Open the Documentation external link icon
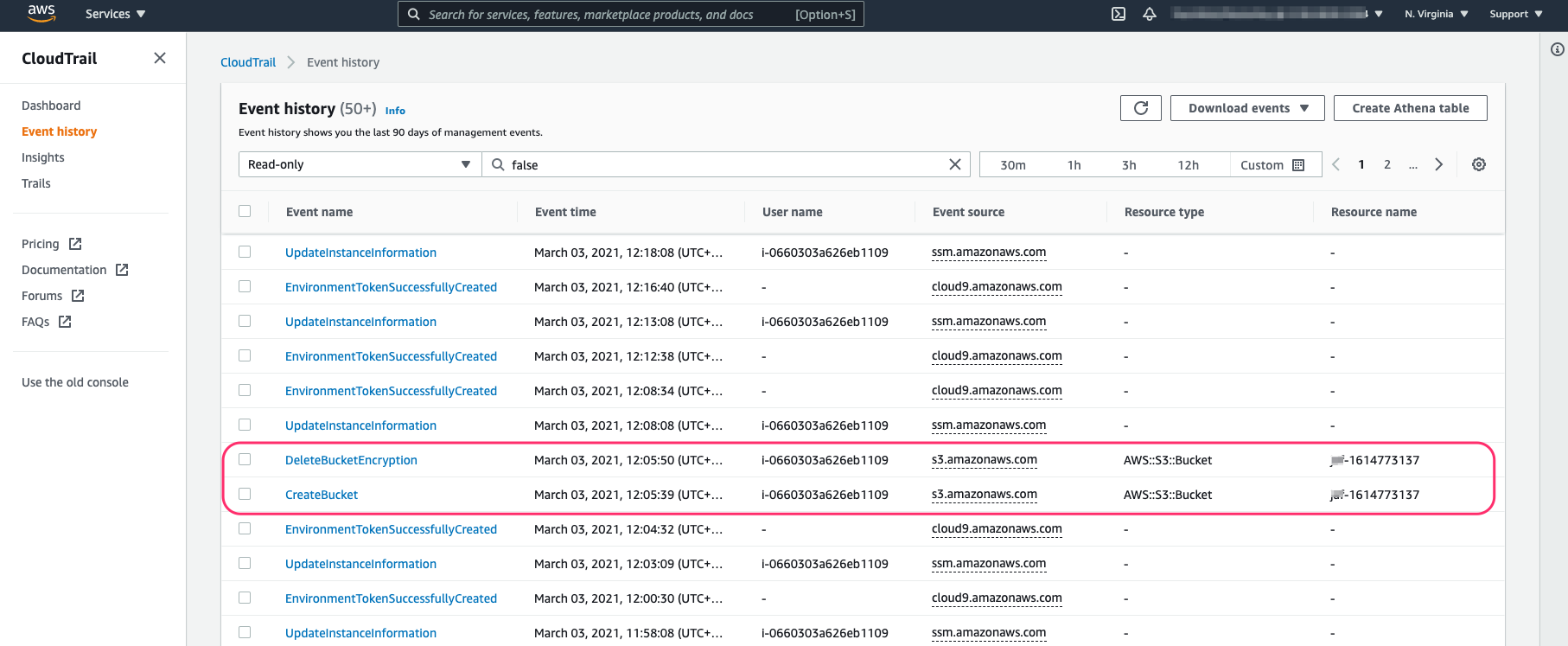The image size is (1568, 646). [122, 270]
